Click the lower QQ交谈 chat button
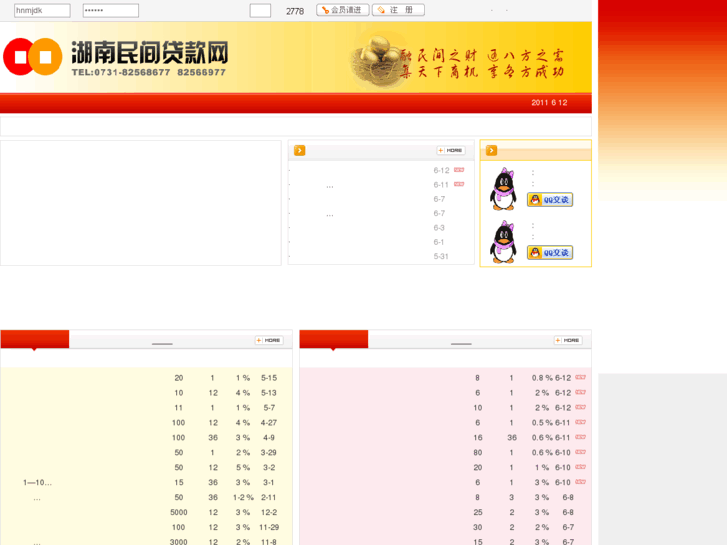Viewport: 727px width, 545px height. click(550, 252)
